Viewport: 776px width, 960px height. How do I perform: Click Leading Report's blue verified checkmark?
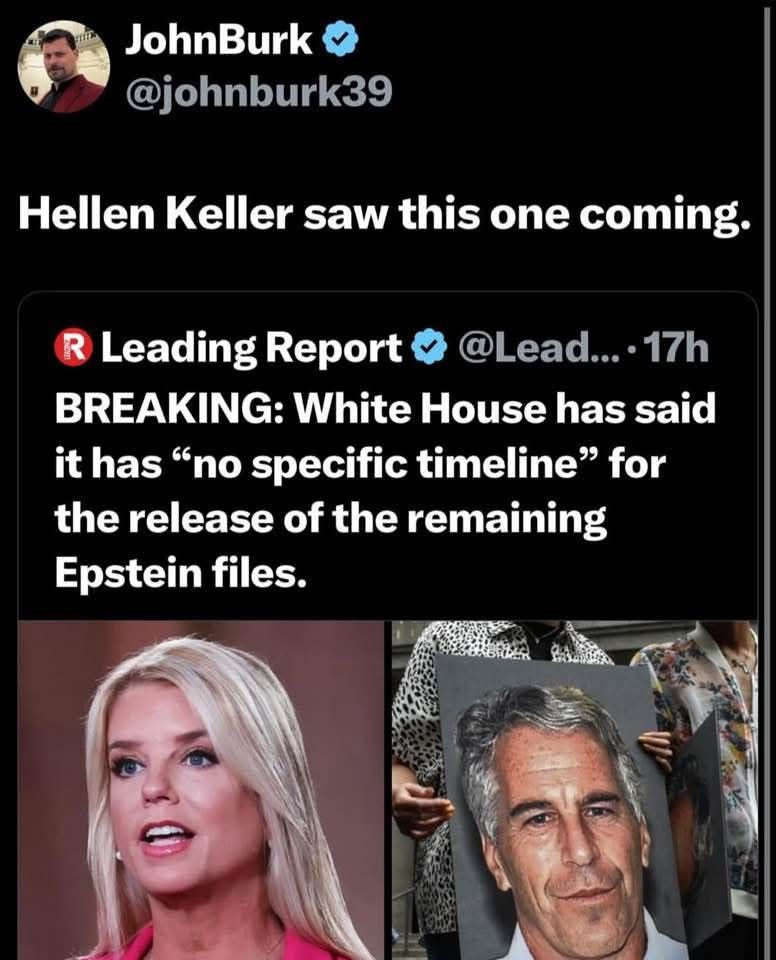click(x=427, y=348)
